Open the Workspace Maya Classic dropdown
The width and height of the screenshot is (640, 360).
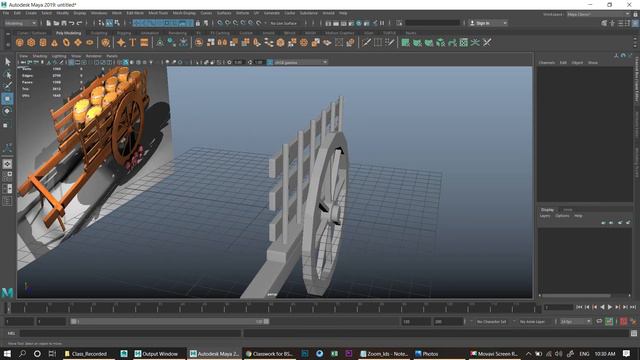598,14
